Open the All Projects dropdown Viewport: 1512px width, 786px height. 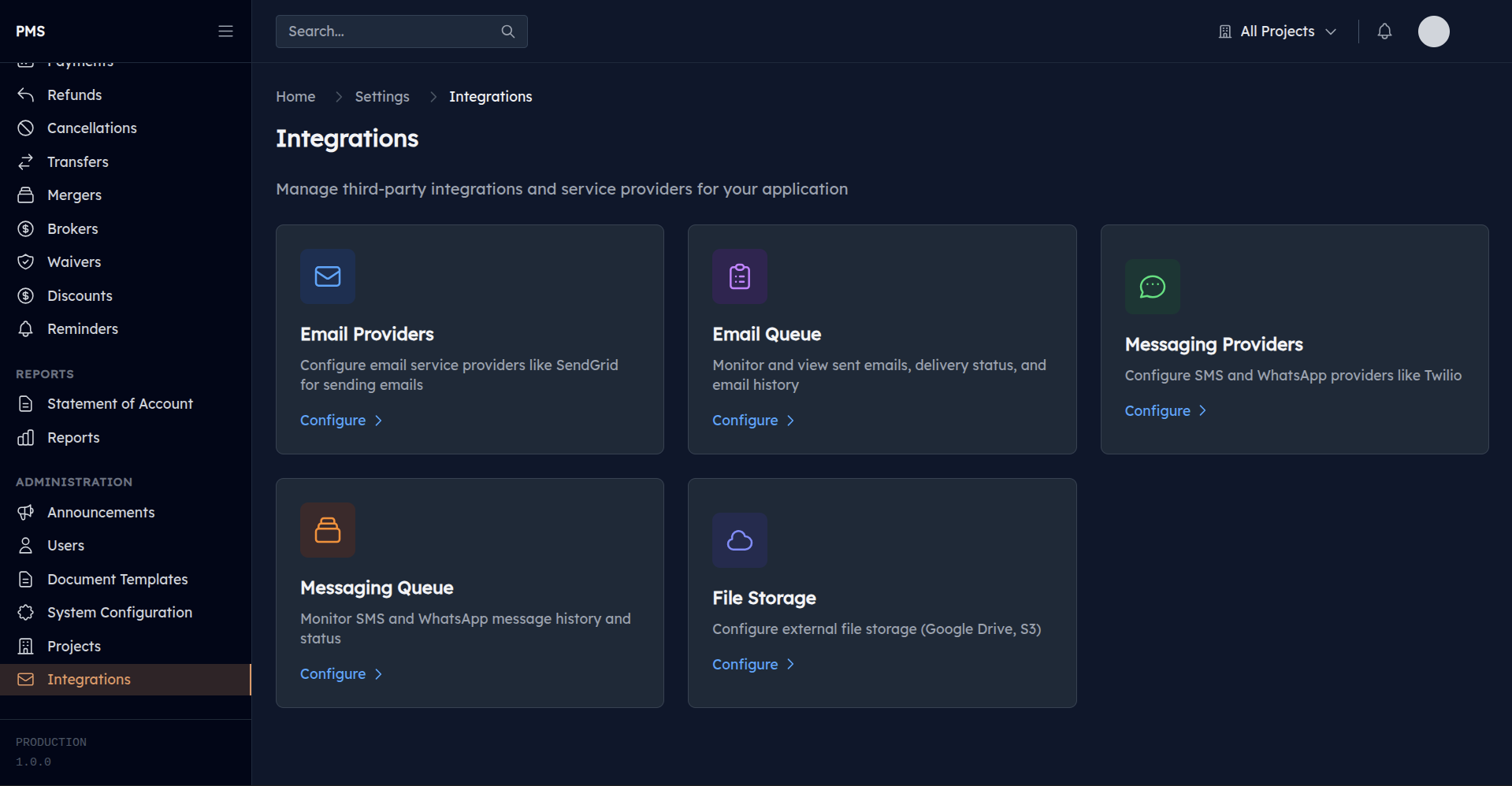(1276, 32)
